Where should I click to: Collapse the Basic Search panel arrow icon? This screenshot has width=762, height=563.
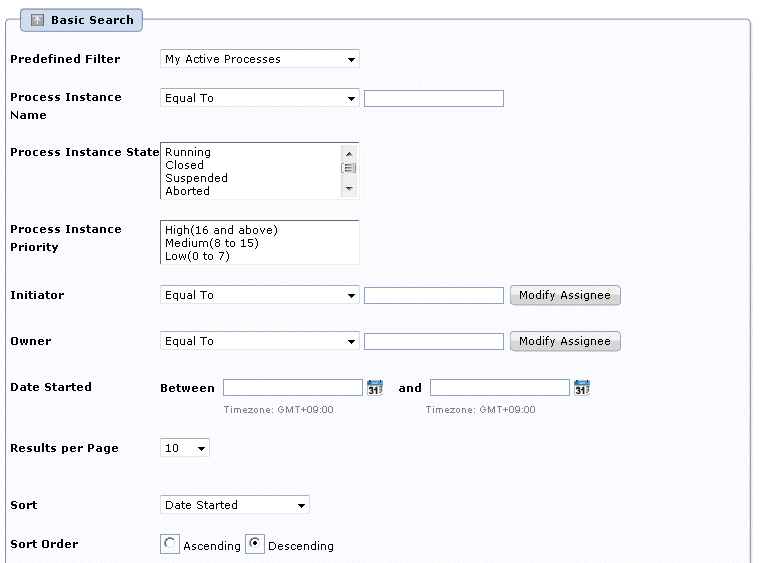click(x=37, y=20)
